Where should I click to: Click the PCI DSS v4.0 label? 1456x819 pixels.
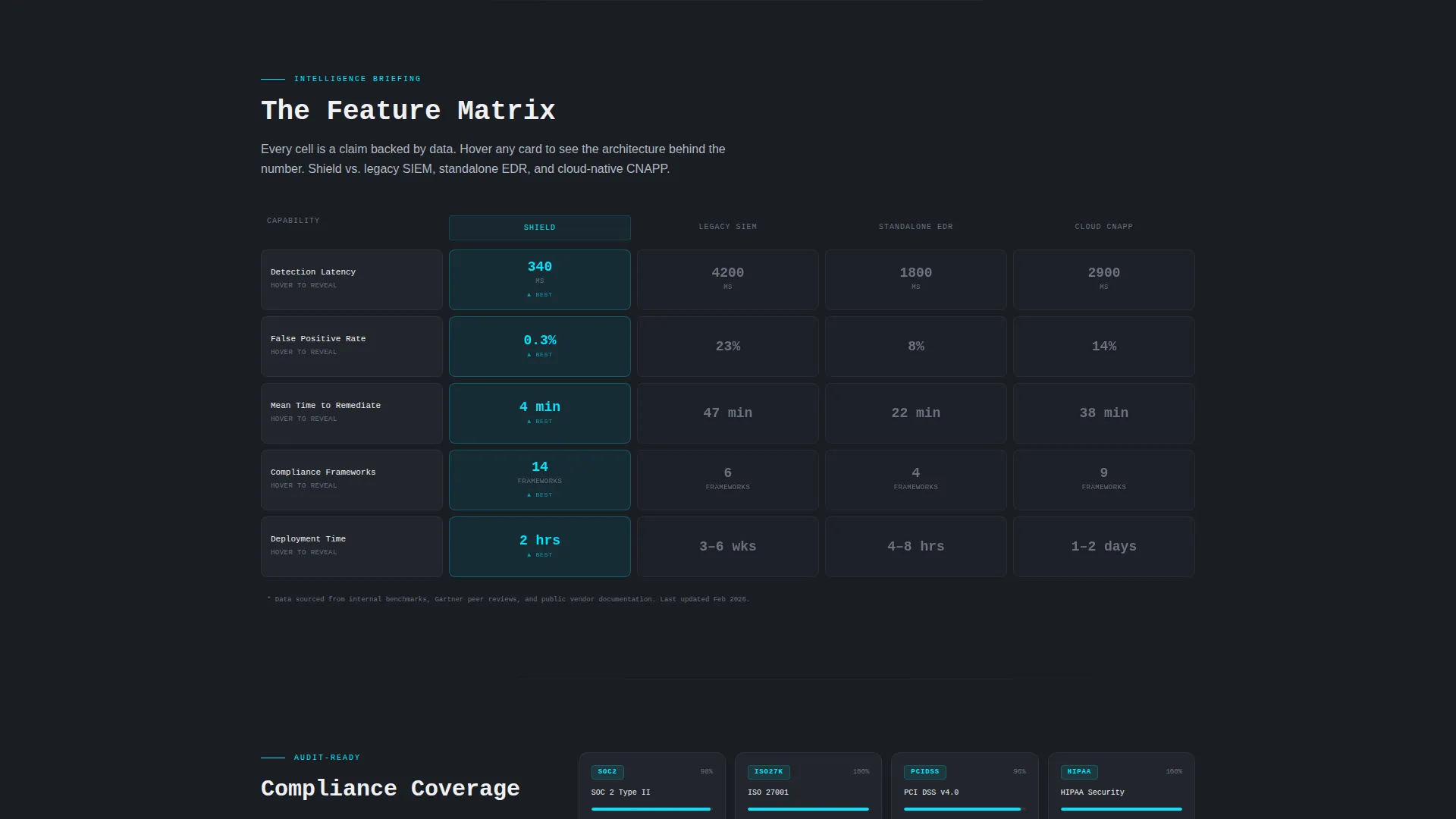click(x=931, y=792)
